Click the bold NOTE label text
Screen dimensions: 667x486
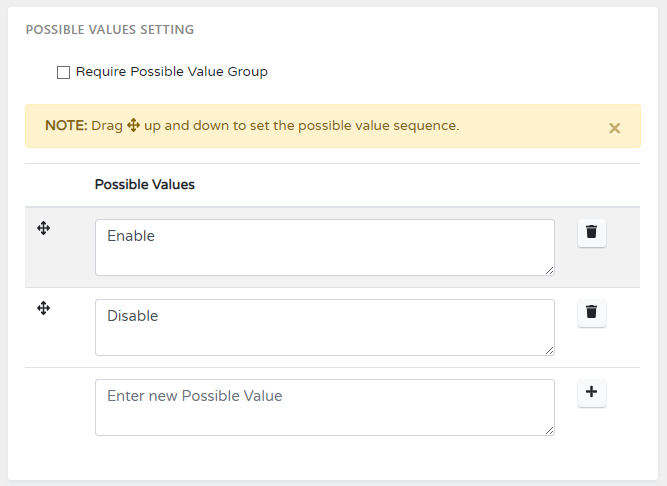(x=65, y=127)
